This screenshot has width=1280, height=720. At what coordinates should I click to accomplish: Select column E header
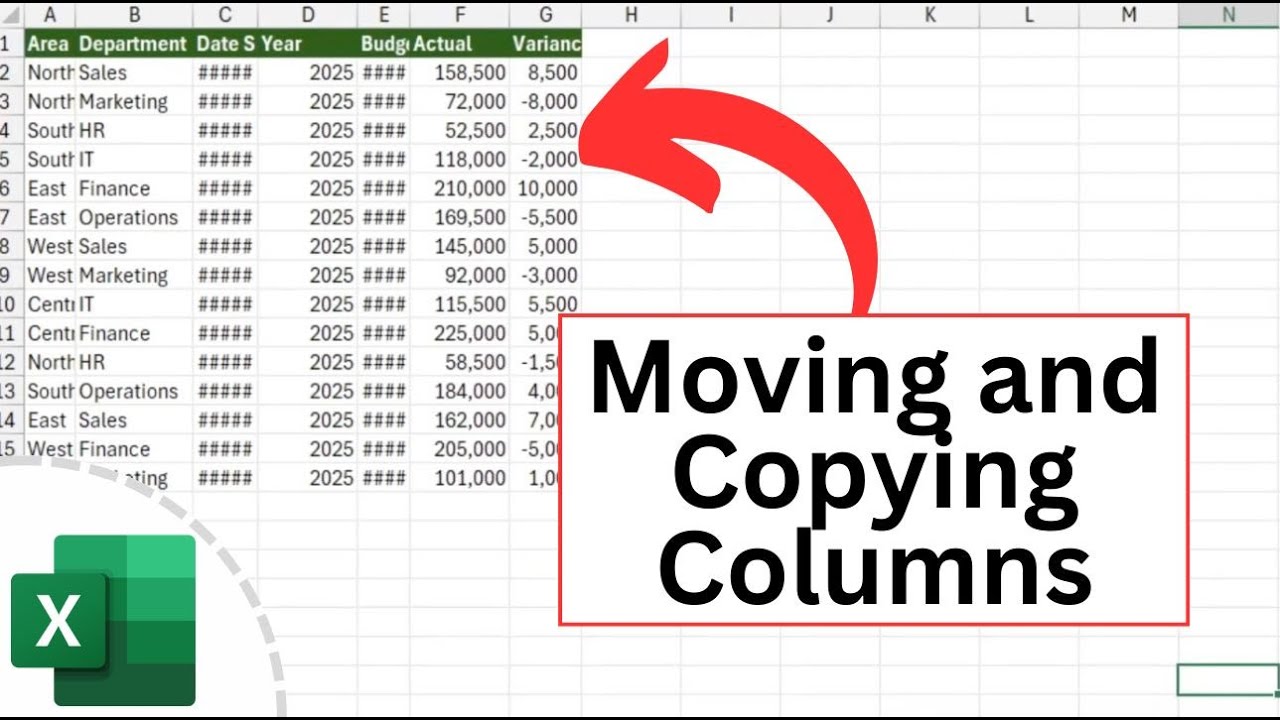pyautogui.click(x=384, y=14)
